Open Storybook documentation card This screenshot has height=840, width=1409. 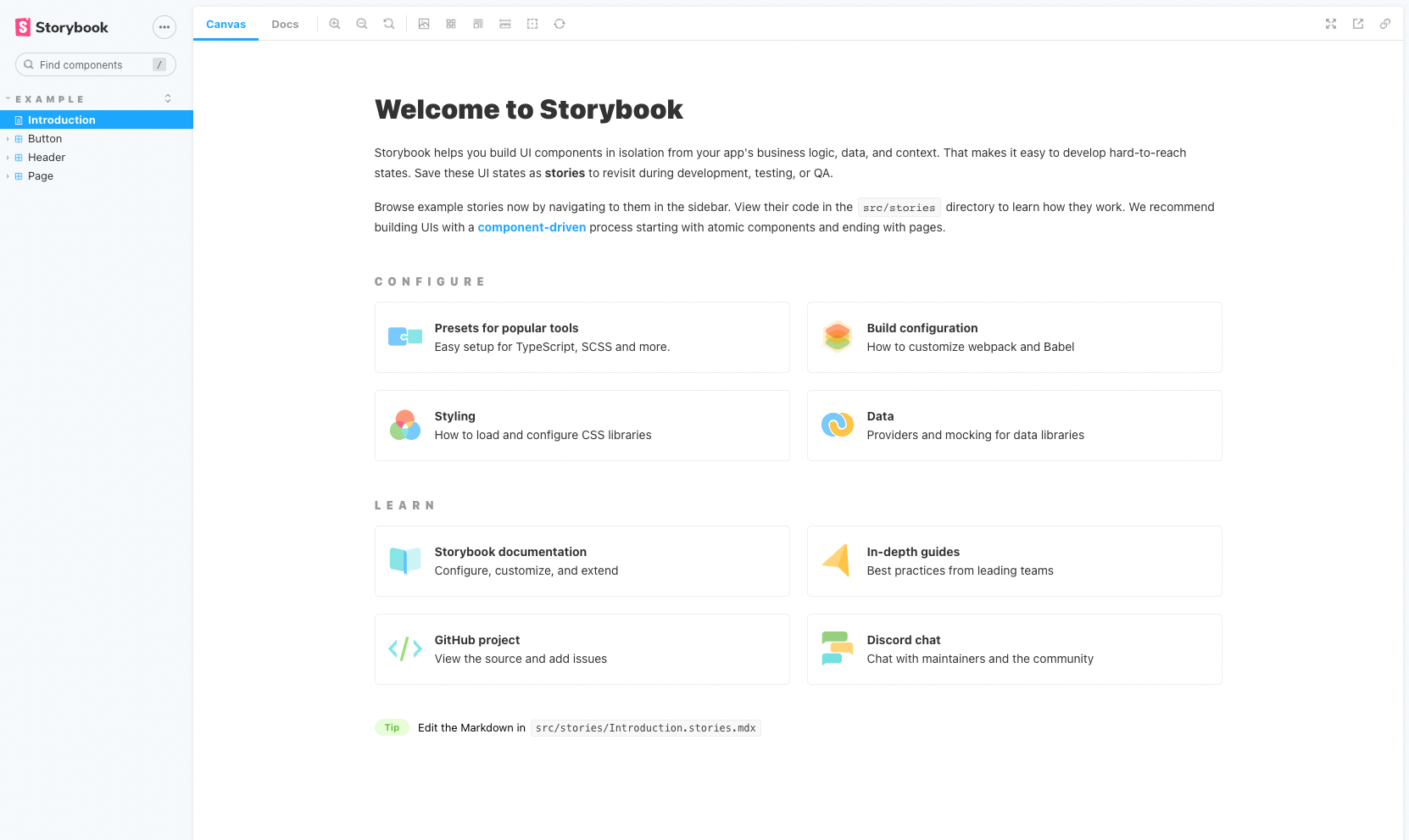point(582,561)
